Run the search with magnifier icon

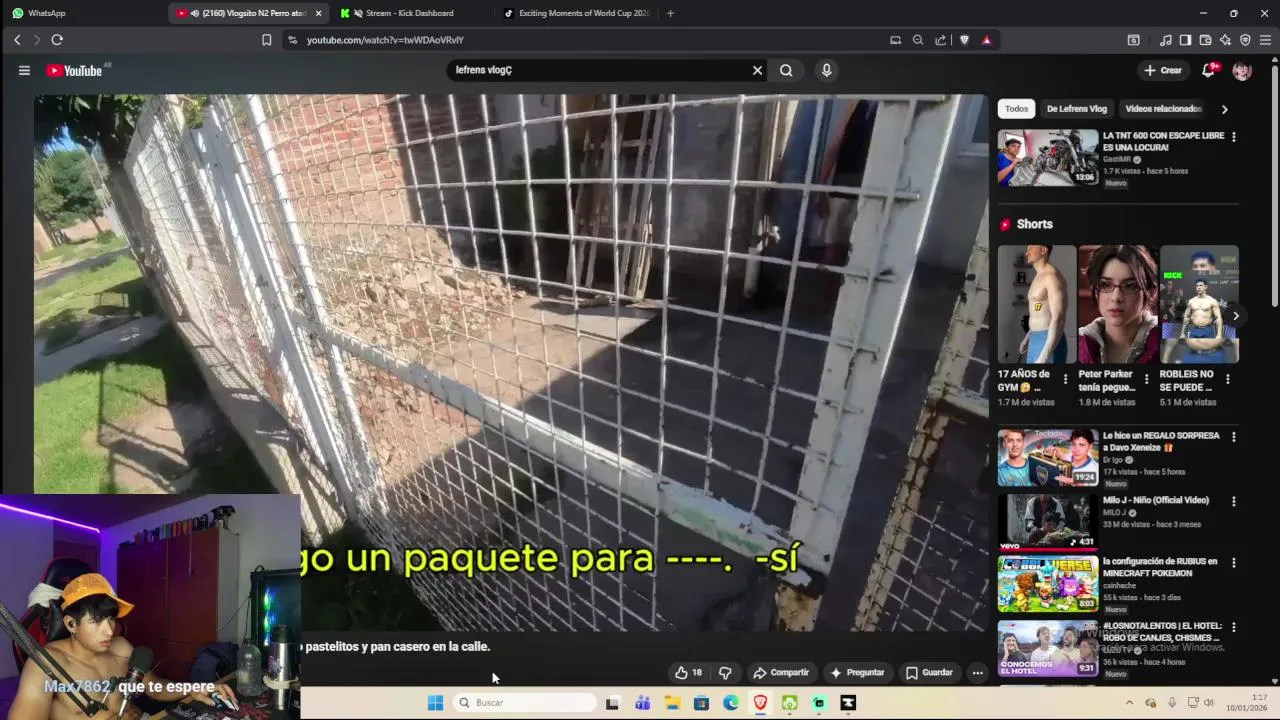coord(786,70)
